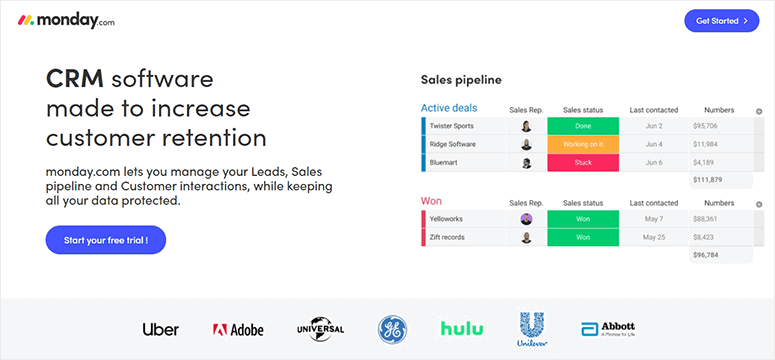Click the Get Started button
The height and width of the screenshot is (360, 775).
click(x=722, y=21)
